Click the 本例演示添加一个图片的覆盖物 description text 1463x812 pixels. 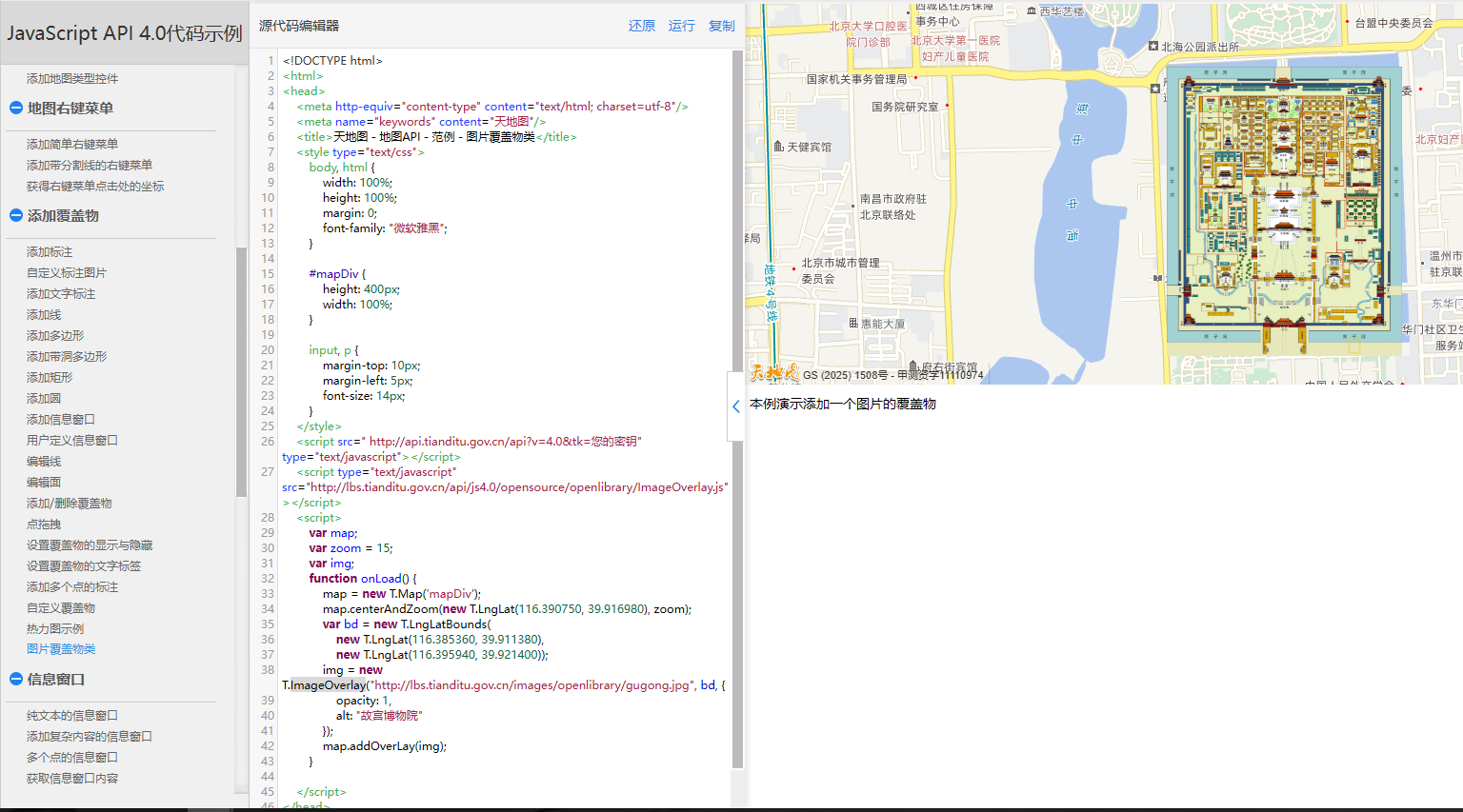coord(843,404)
